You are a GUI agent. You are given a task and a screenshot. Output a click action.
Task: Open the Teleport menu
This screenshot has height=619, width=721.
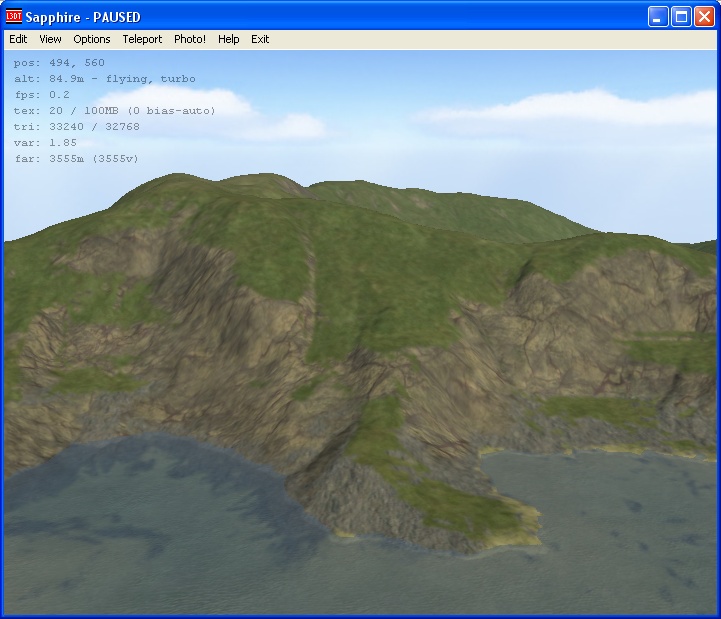coord(142,39)
